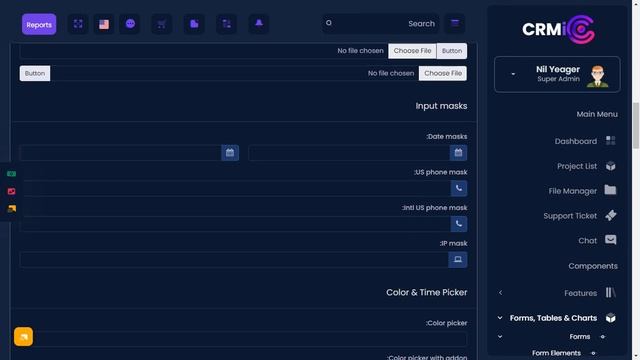Open the notifications bell icon

tap(259, 24)
